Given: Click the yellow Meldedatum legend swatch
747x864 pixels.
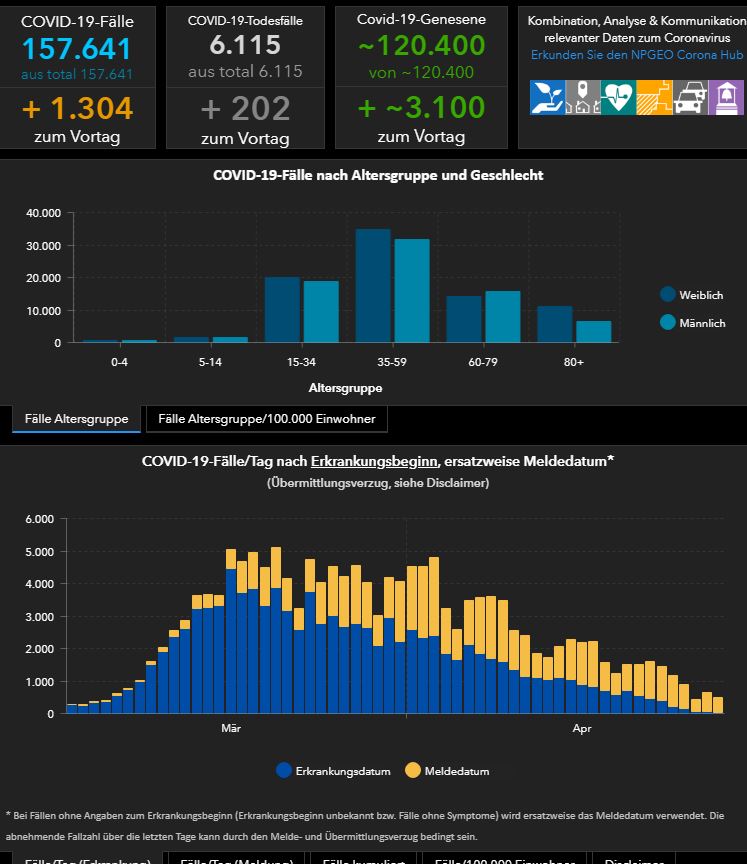Looking at the screenshot, I should click(x=413, y=771).
